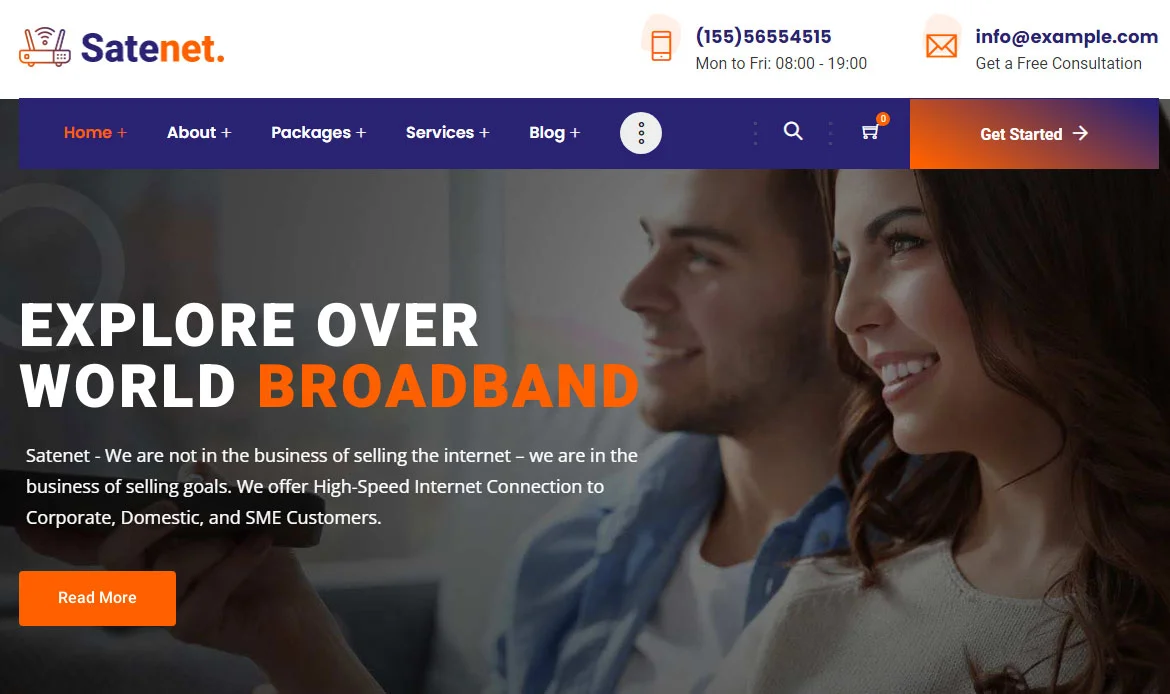Click the BROADBAND hero headline word
Image resolution: width=1170 pixels, height=694 pixels.
point(448,386)
